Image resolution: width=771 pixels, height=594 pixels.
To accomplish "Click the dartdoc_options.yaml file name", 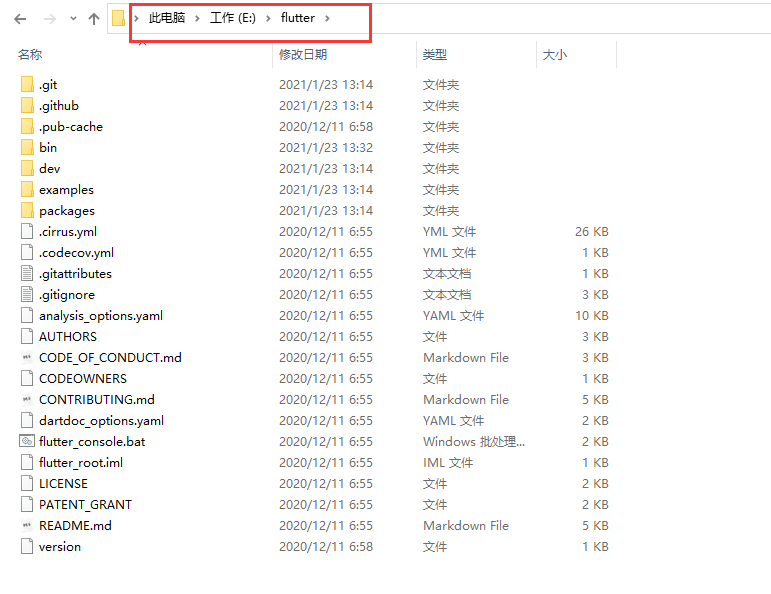I will [101, 421].
